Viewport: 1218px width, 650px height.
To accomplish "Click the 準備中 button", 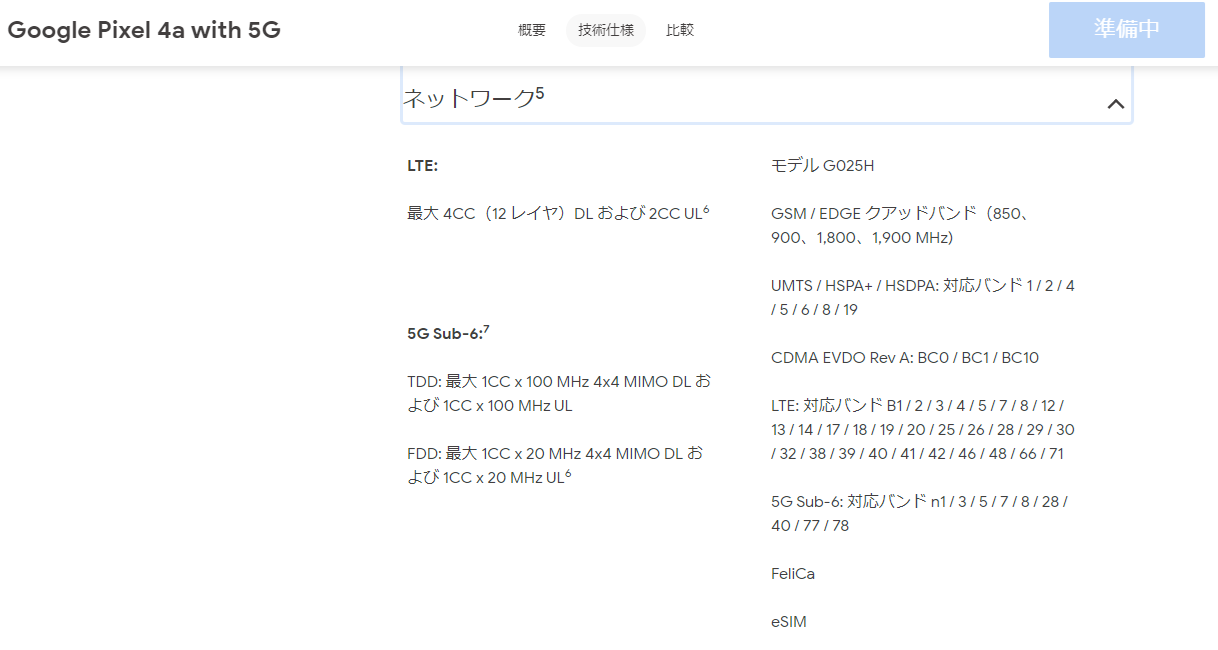I will [1127, 30].
